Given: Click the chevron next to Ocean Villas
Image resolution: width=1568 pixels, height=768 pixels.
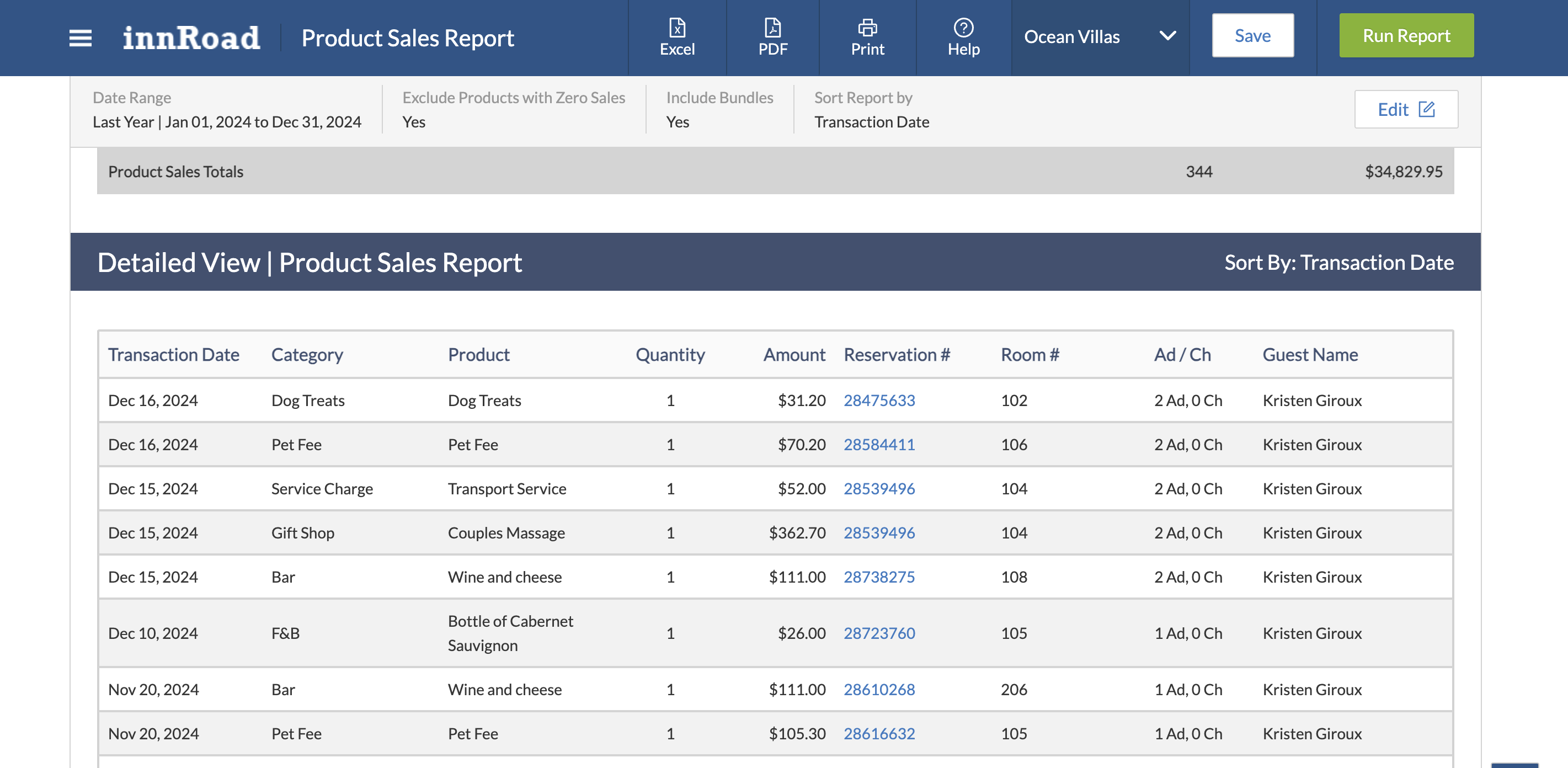Looking at the screenshot, I should (1167, 36).
